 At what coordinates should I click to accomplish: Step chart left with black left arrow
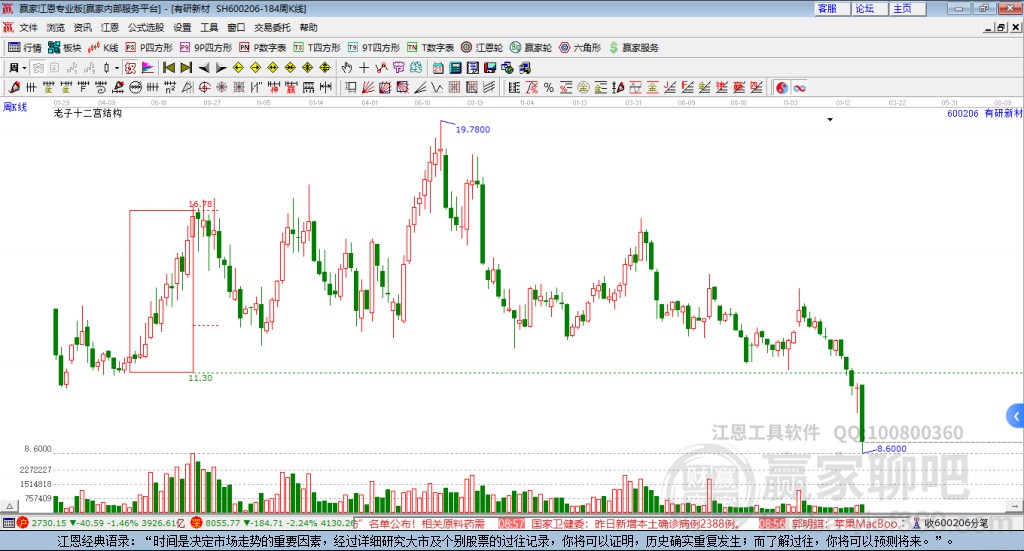click(204, 68)
